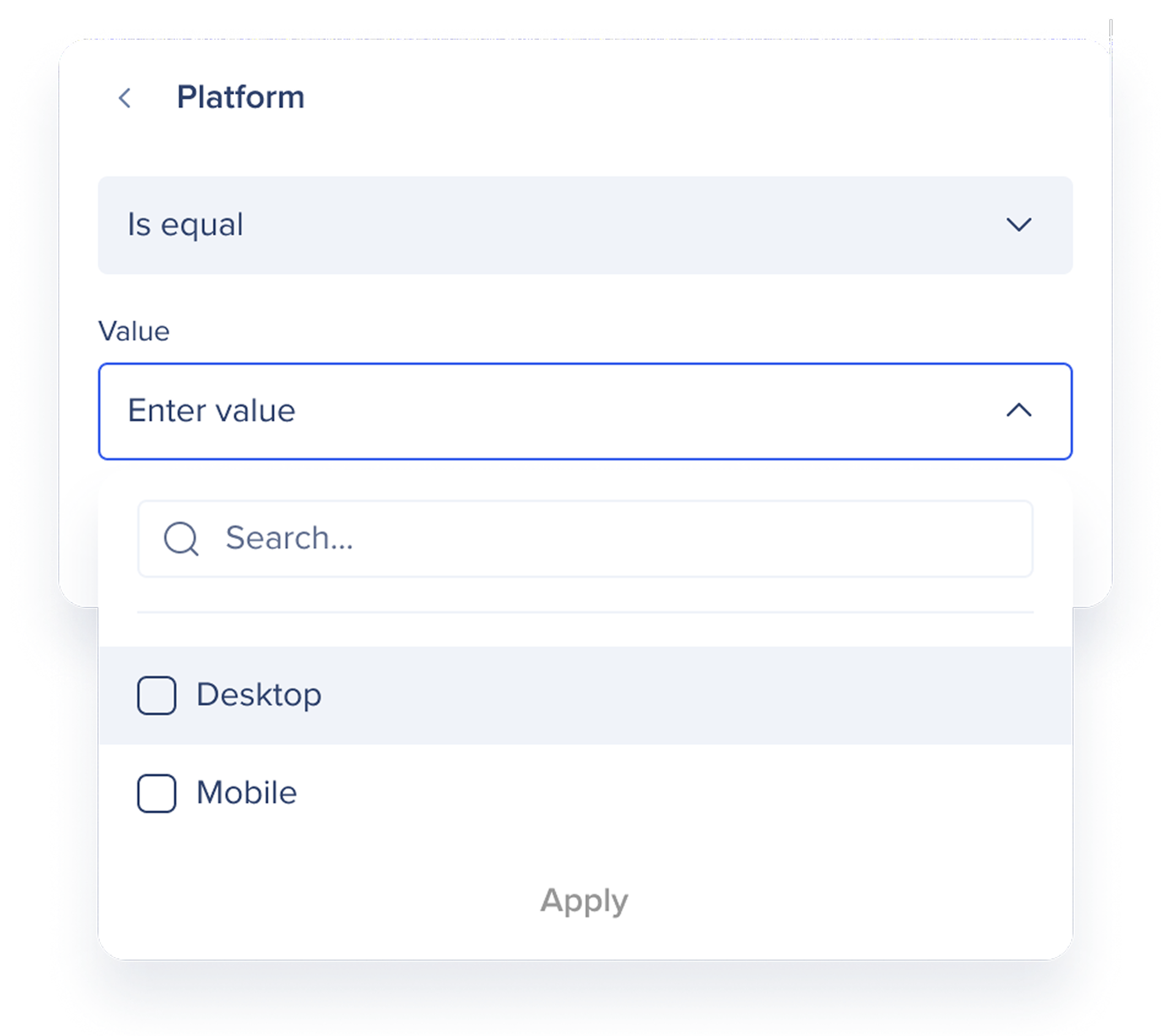Click the up chevron on Enter value
The width and height of the screenshot is (1171, 1036).
pos(1019,410)
